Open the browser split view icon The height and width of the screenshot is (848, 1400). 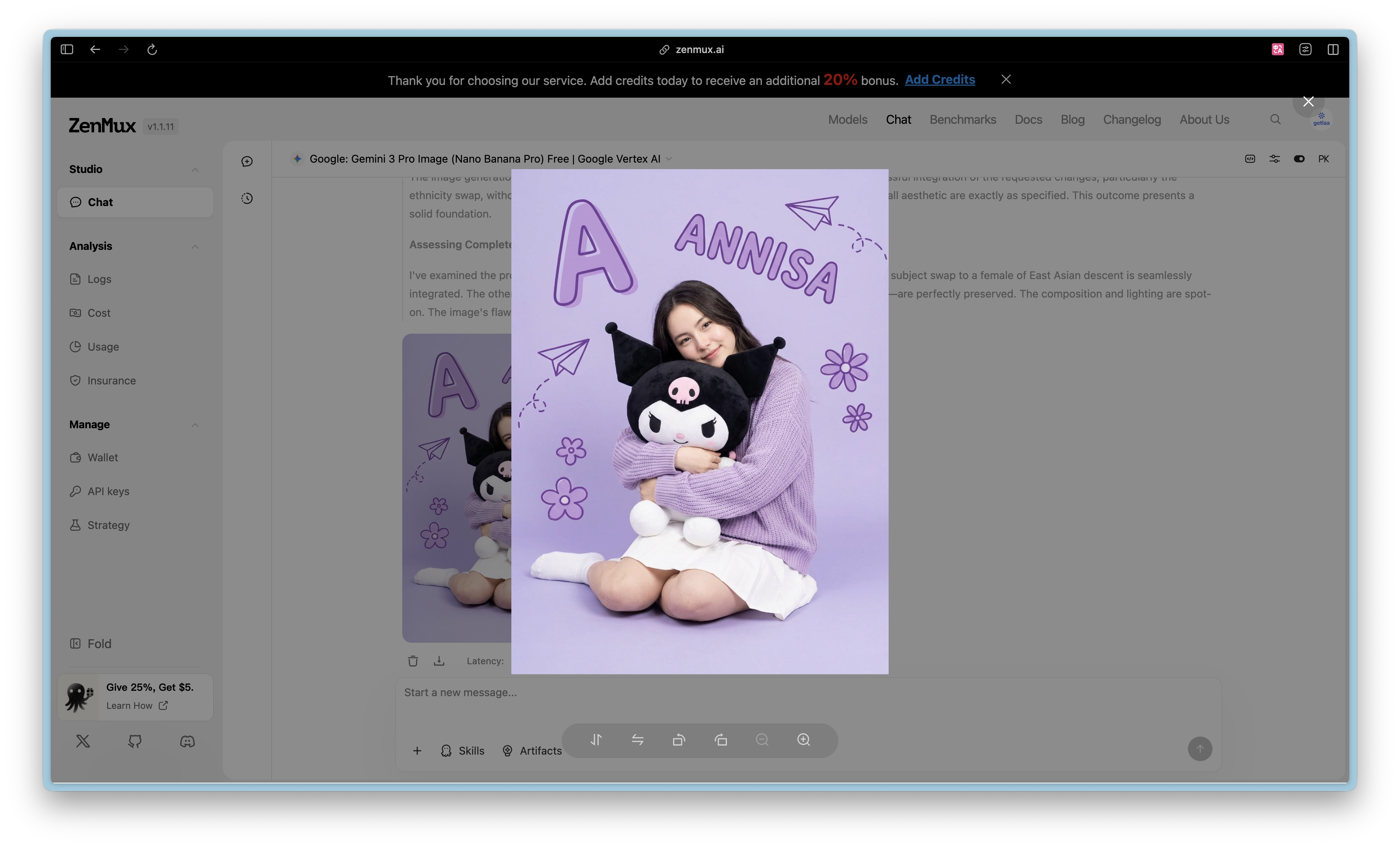[1333, 50]
